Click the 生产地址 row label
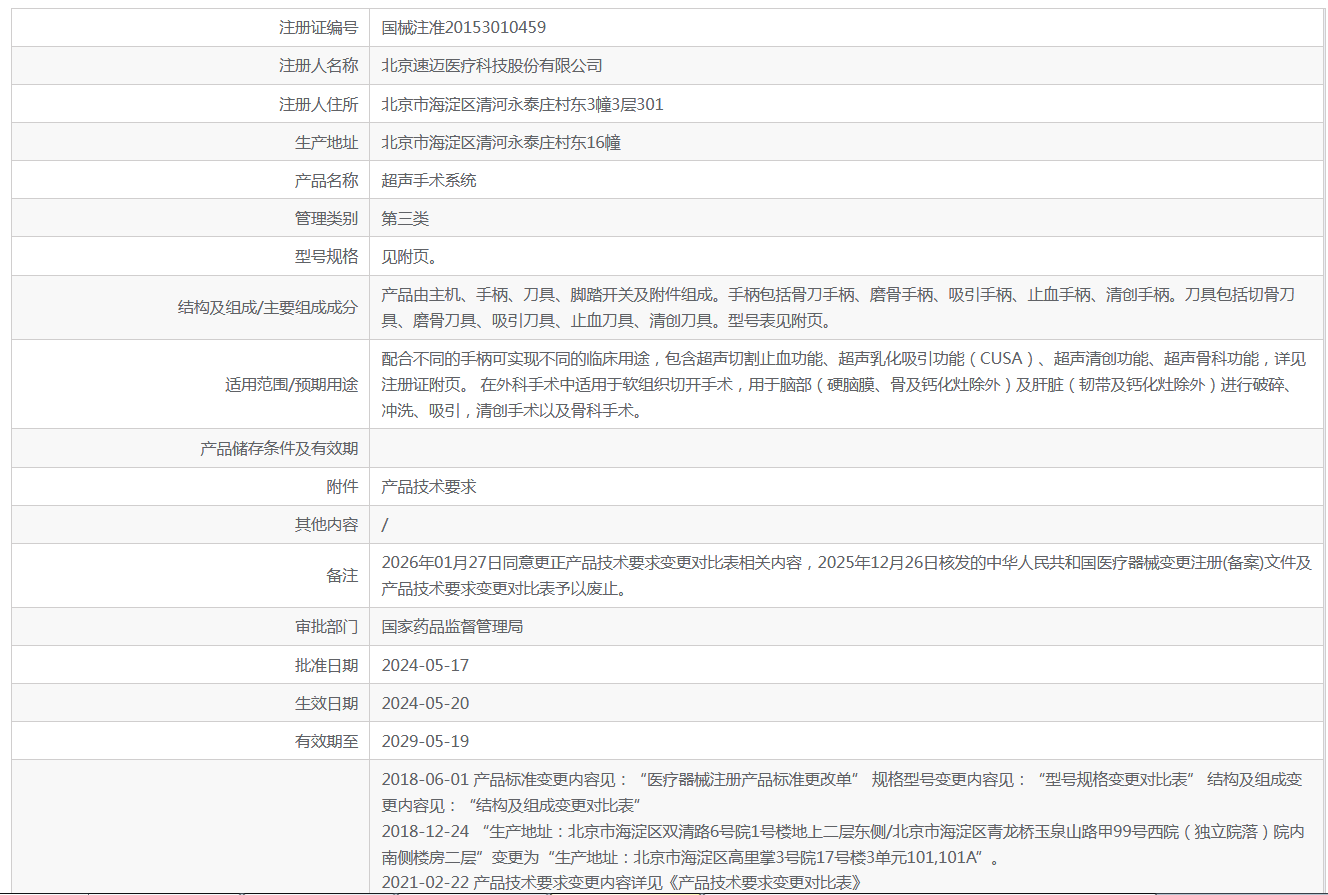 pyautogui.click(x=326, y=142)
